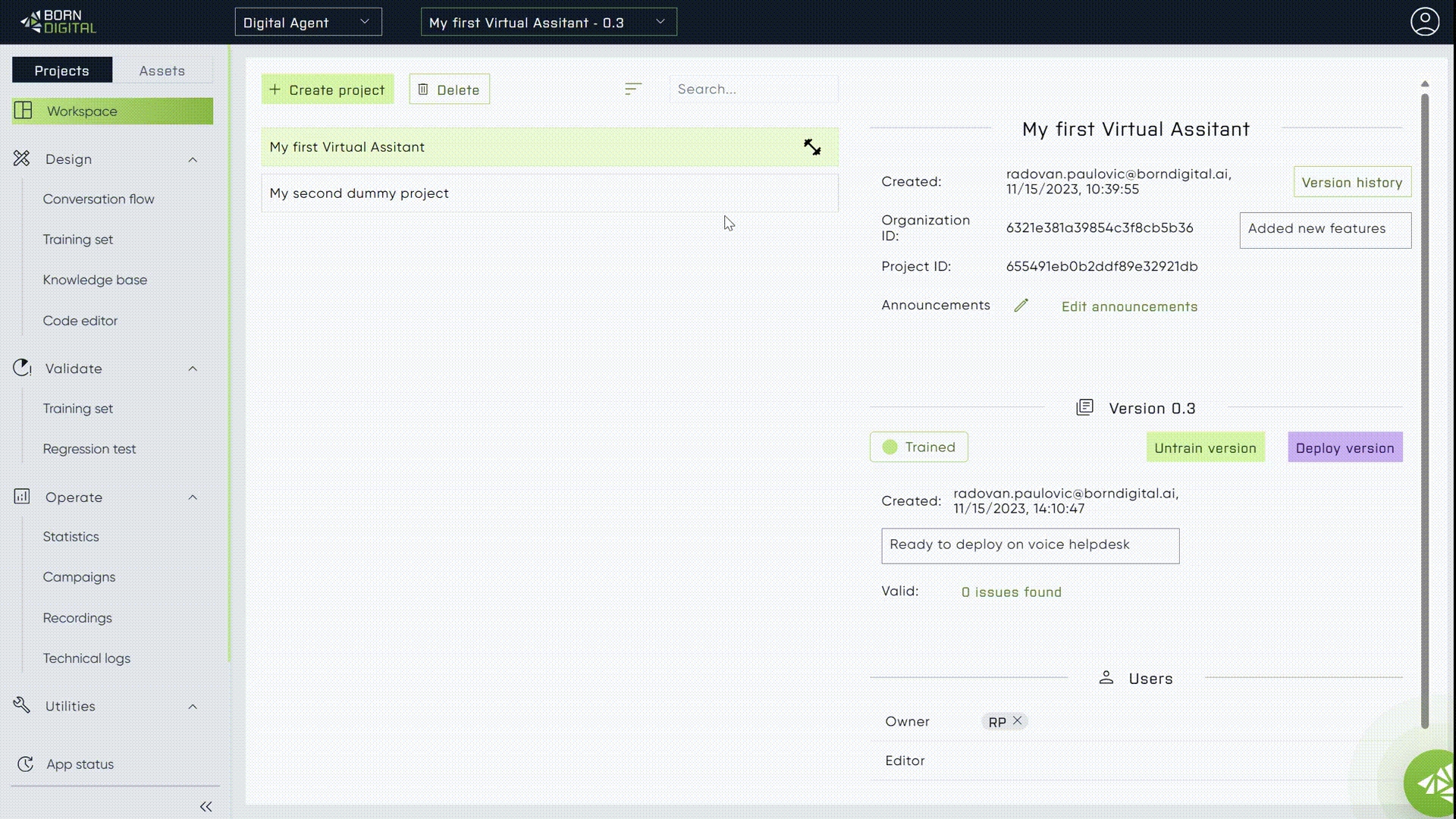Click the pencil icon beside Announcements

pyautogui.click(x=1021, y=306)
